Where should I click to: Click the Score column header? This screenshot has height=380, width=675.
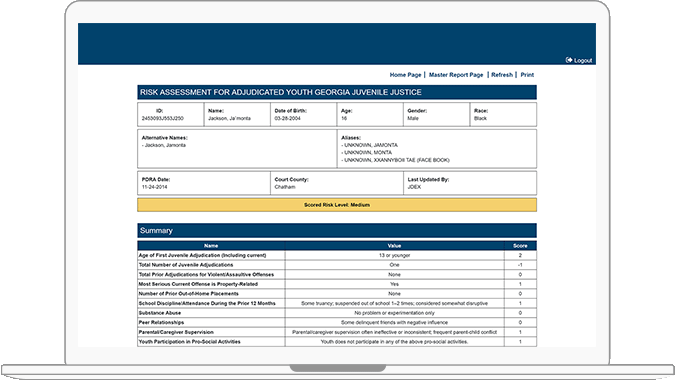tap(520, 246)
